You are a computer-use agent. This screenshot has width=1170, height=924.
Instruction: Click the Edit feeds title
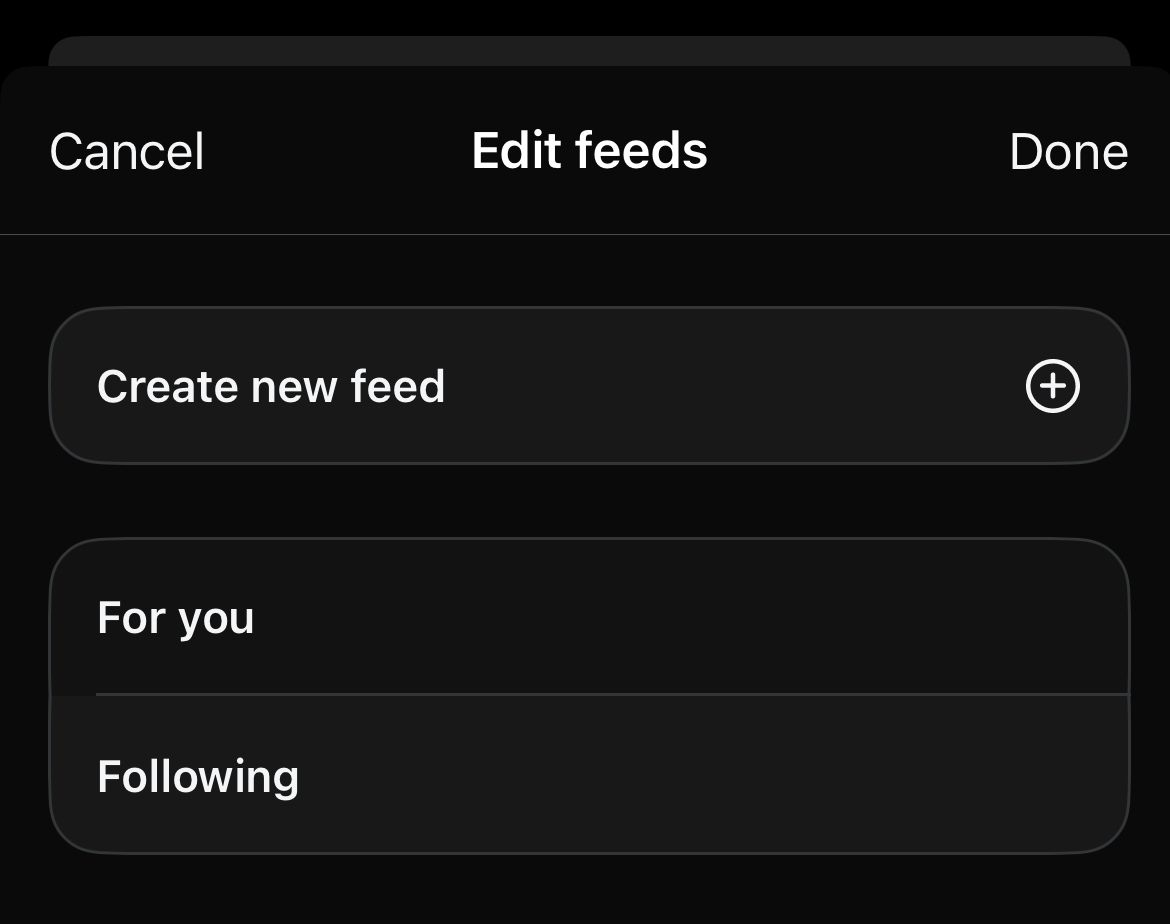pyautogui.click(x=588, y=150)
